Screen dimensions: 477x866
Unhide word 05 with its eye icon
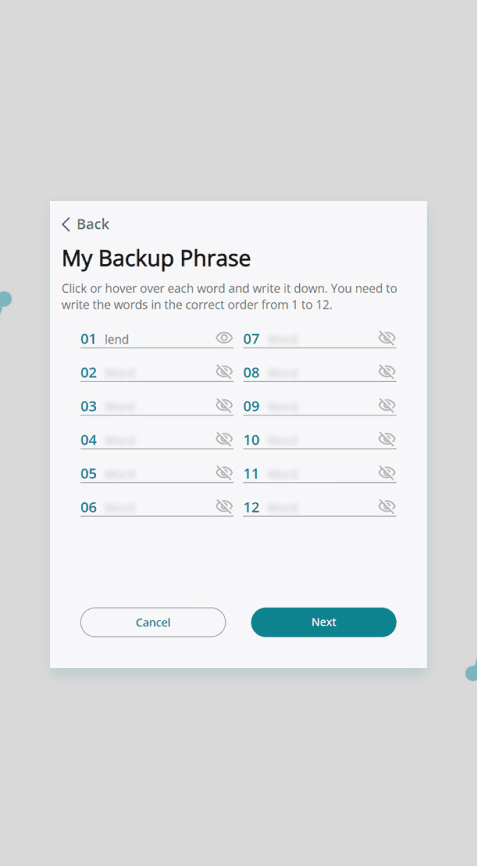click(x=224, y=473)
